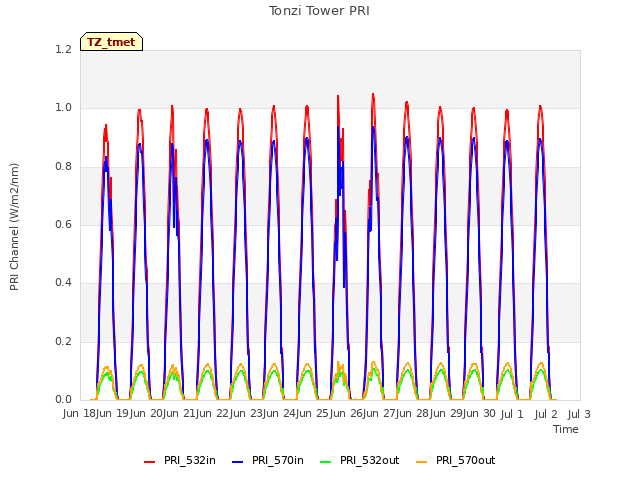640x480 pixels.
Task: Click the 1.2 y-axis tick label
Action: pos(63,49)
